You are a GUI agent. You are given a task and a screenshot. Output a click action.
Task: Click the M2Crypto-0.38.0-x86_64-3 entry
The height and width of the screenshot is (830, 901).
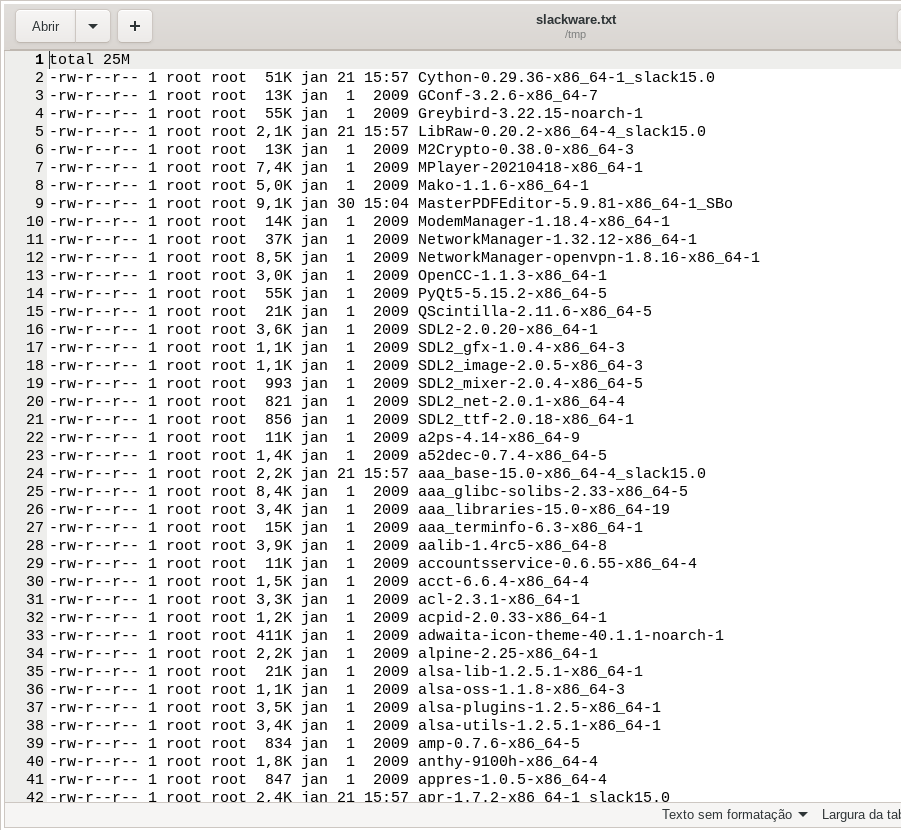[526, 149]
